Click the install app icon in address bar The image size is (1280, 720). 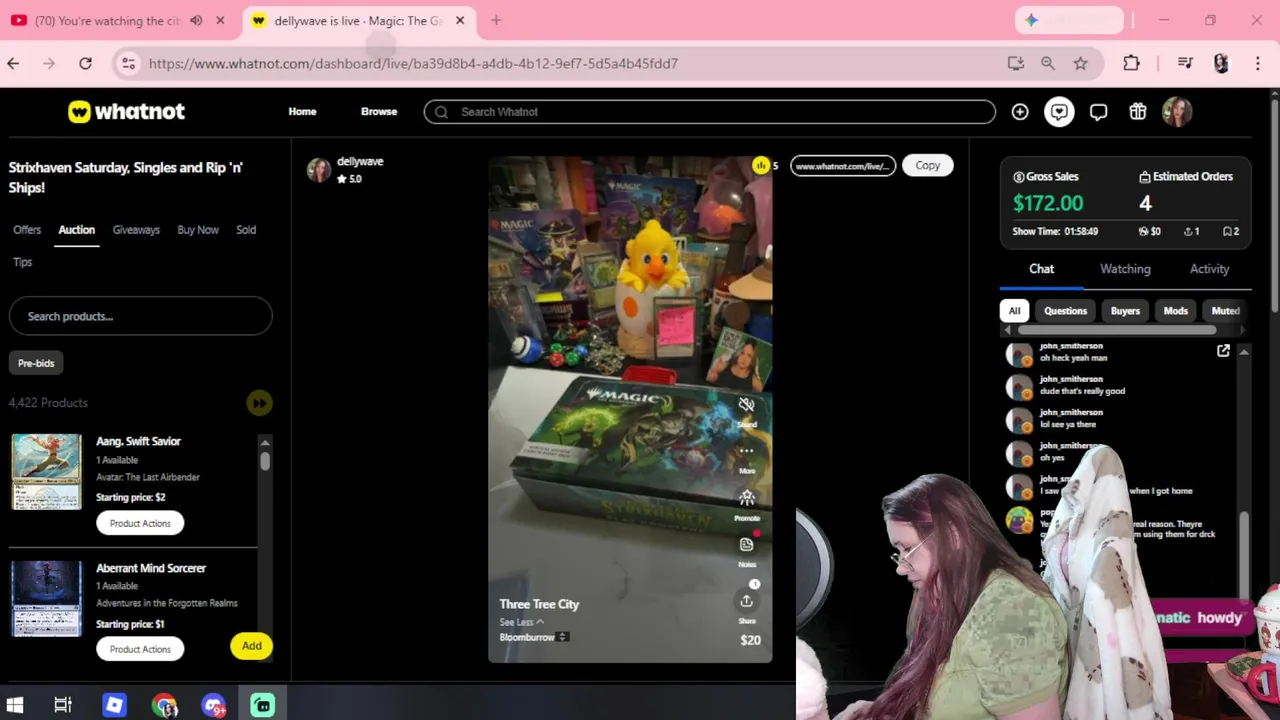[x=1015, y=63]
